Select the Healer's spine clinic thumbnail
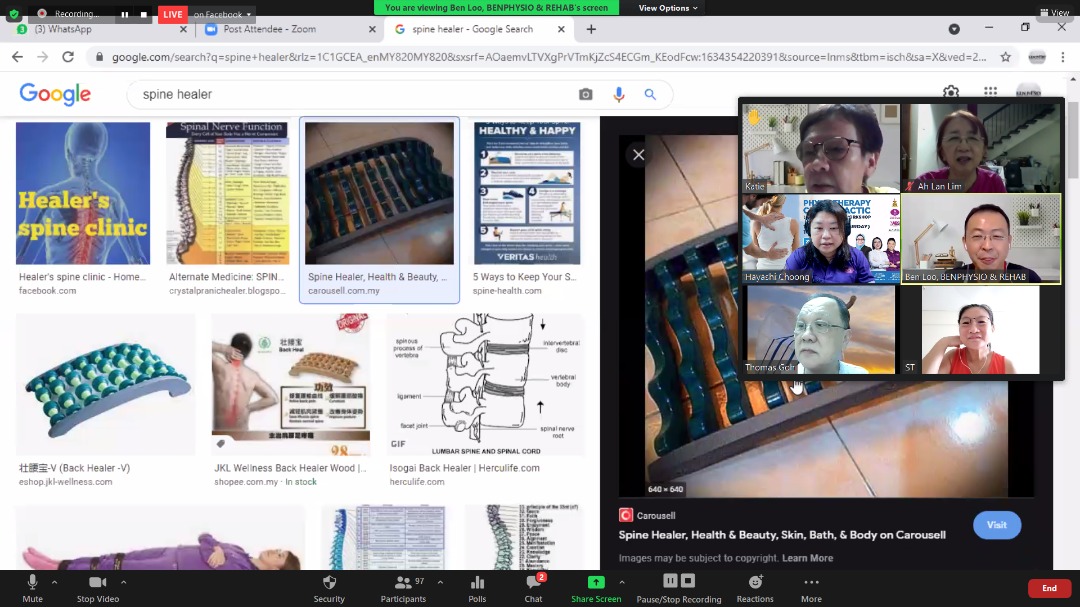Screen dimensions: 1080x607 (x=83, y=193)
